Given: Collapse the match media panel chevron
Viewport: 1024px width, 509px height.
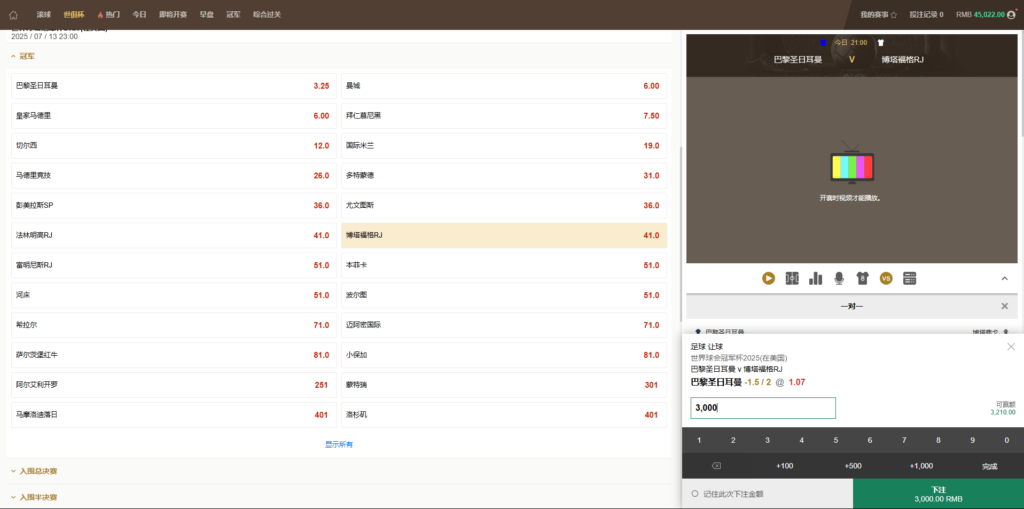Looking at the screenshot, I should point(1004,278).
